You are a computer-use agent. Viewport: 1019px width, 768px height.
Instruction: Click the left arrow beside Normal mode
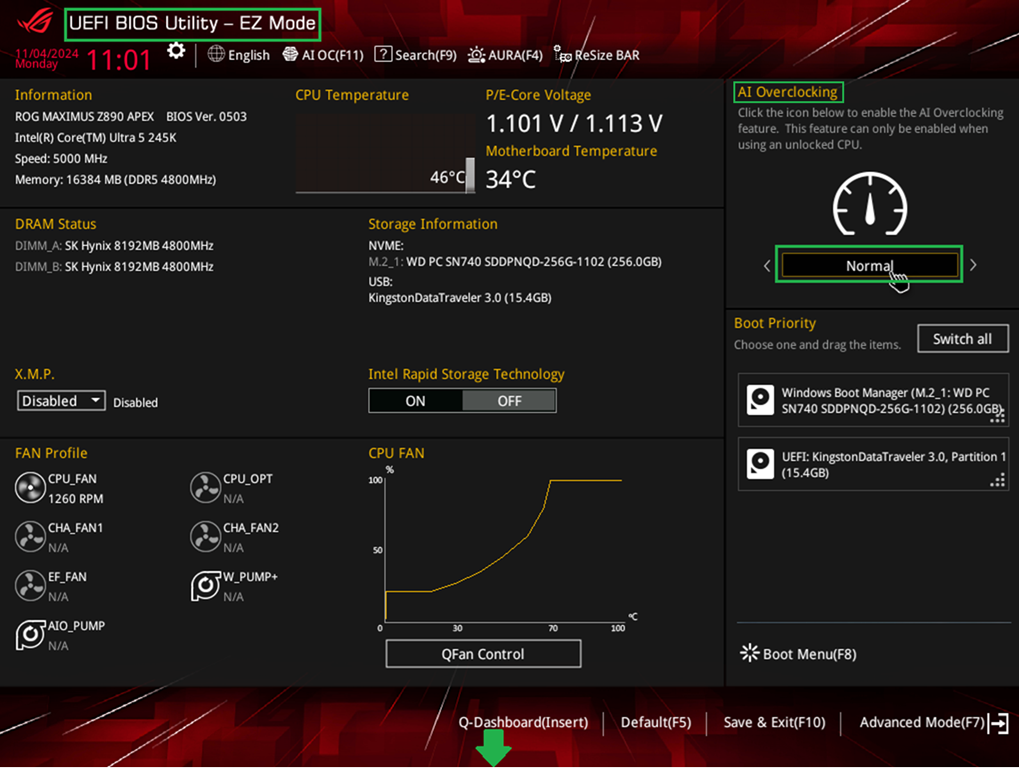(767, 266)
